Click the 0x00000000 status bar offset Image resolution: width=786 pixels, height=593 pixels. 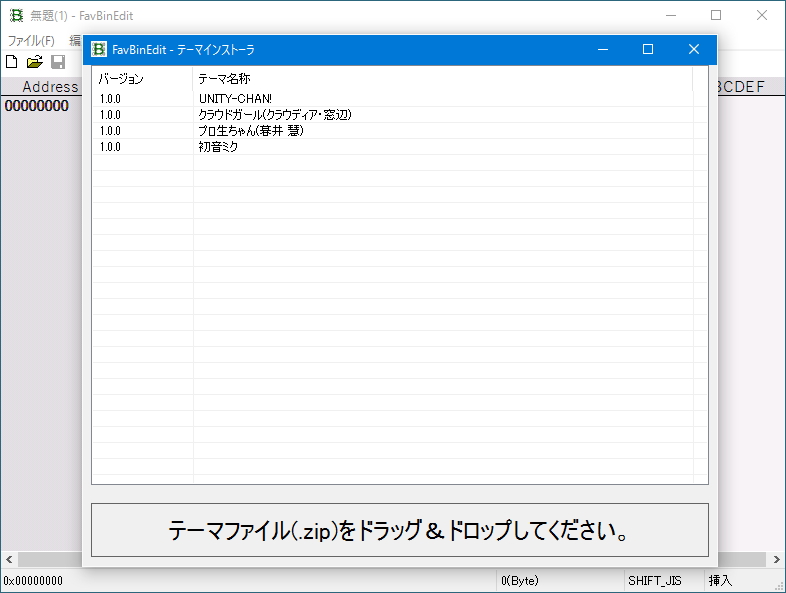(33, 581)
